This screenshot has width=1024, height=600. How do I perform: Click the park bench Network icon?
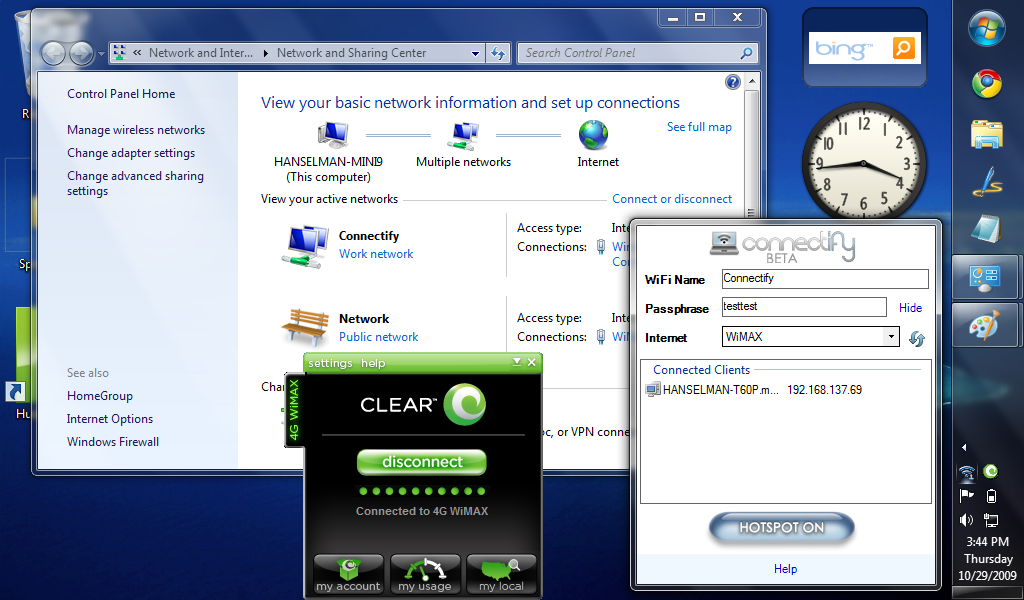(305, 326)
